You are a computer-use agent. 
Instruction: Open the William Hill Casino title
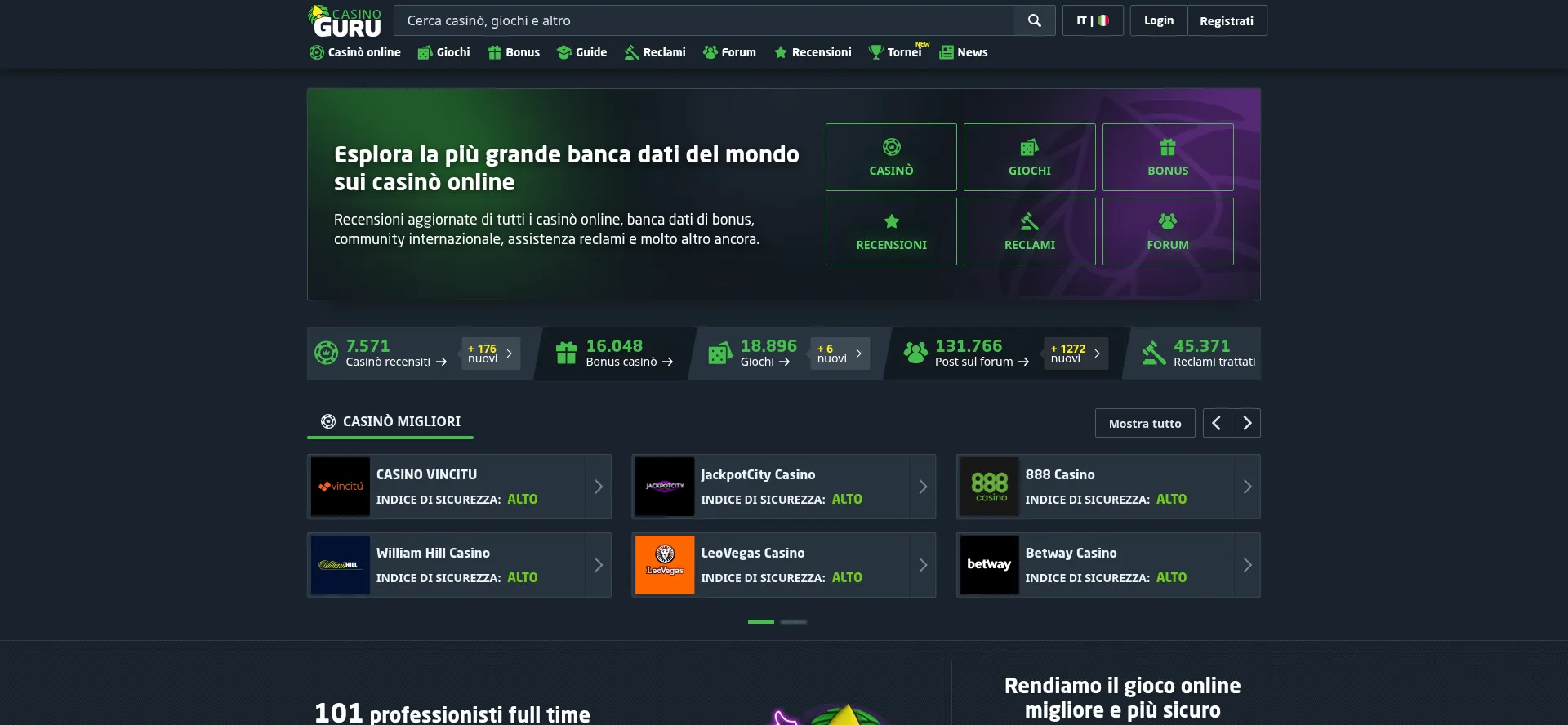[433, 553]
